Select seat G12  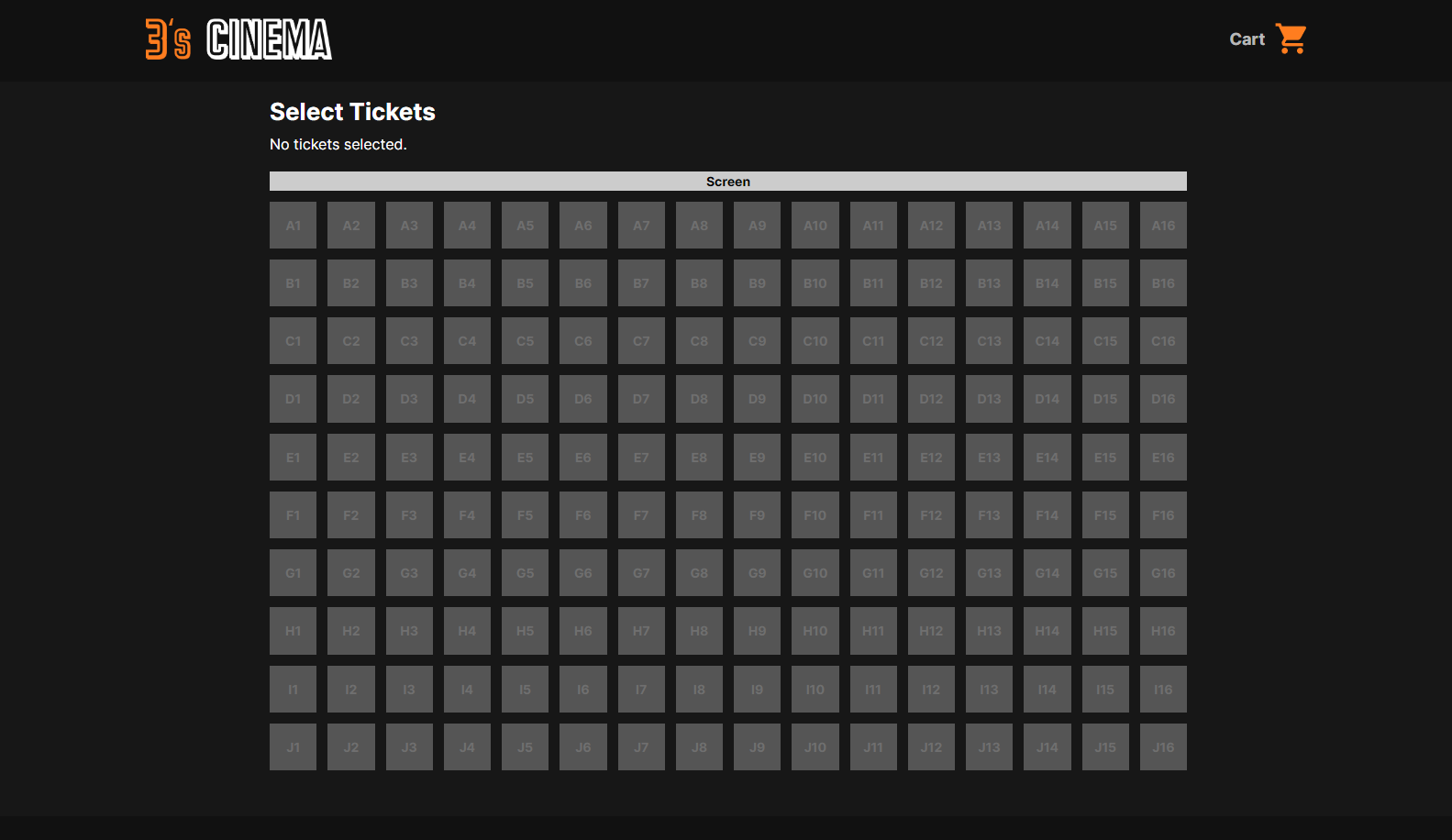click(x=931, y=573)
